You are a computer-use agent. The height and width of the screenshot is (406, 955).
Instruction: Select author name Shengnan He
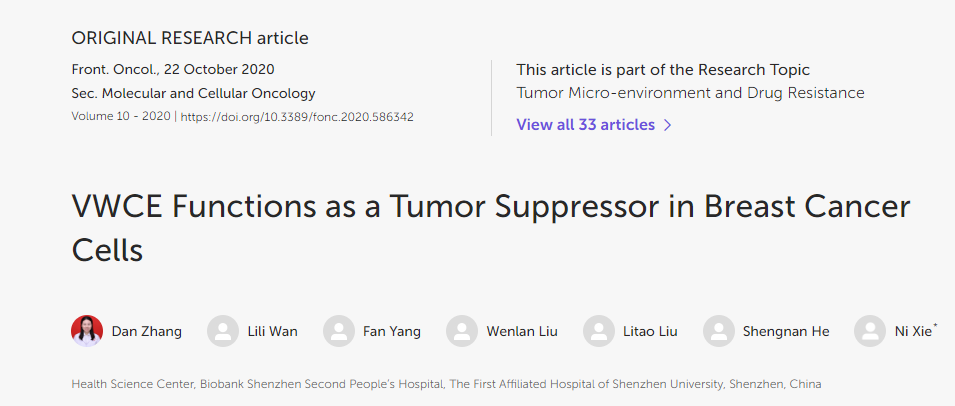click(x=786, y=332)
